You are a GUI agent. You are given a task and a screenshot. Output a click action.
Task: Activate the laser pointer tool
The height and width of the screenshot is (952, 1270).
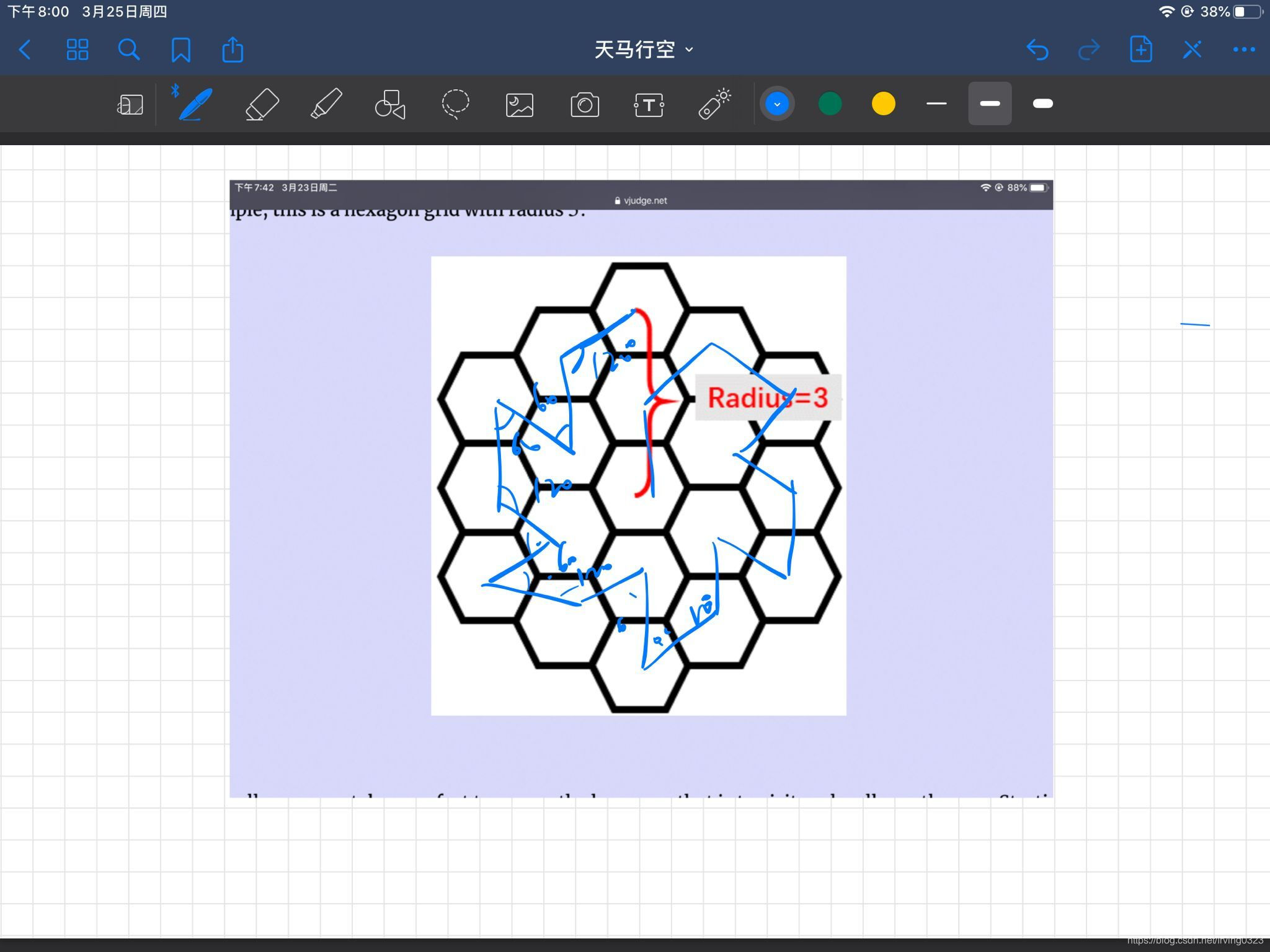point(714,104)
